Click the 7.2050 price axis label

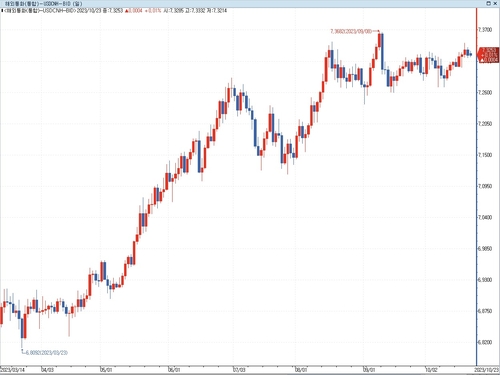(x=485, y=124)
